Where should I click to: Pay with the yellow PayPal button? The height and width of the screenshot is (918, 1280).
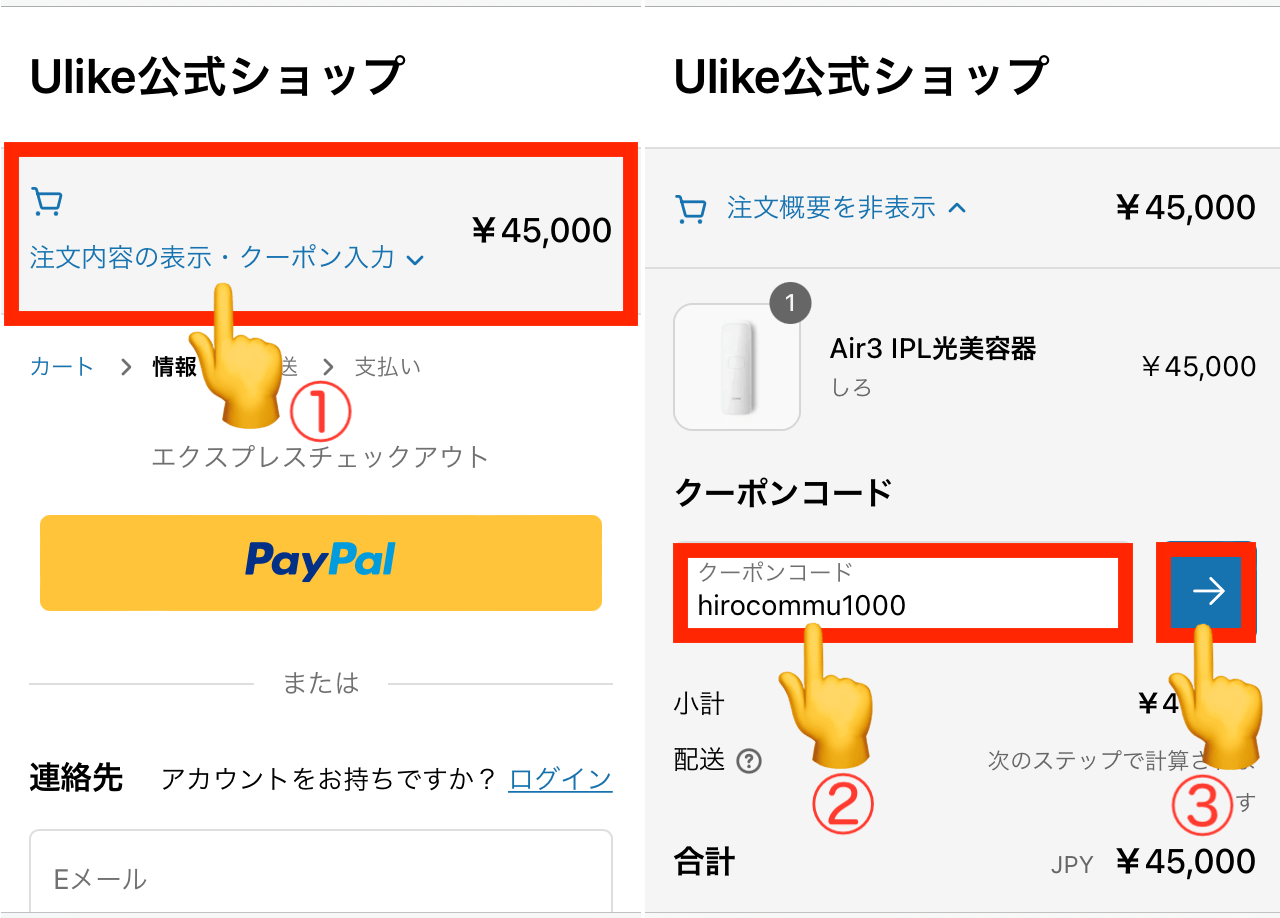click(321, 562)
